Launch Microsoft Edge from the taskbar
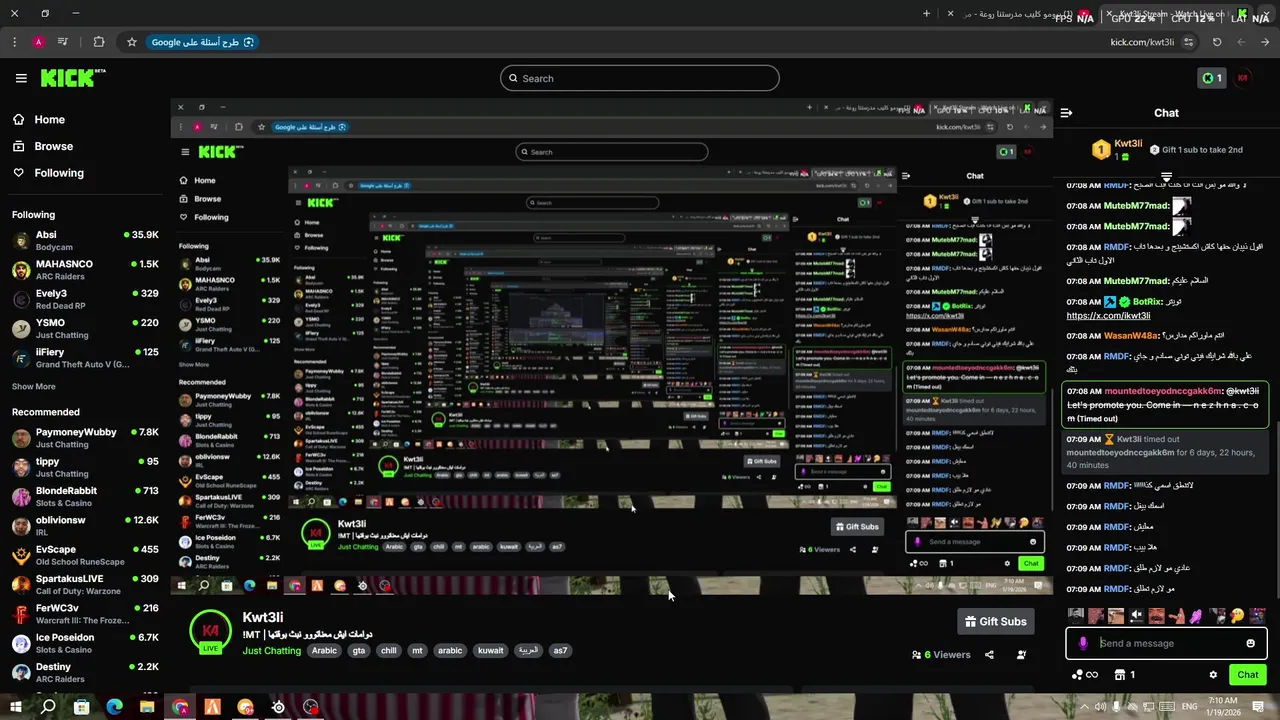The height and width of the screenshot is (720, 1280). (114, 707)
